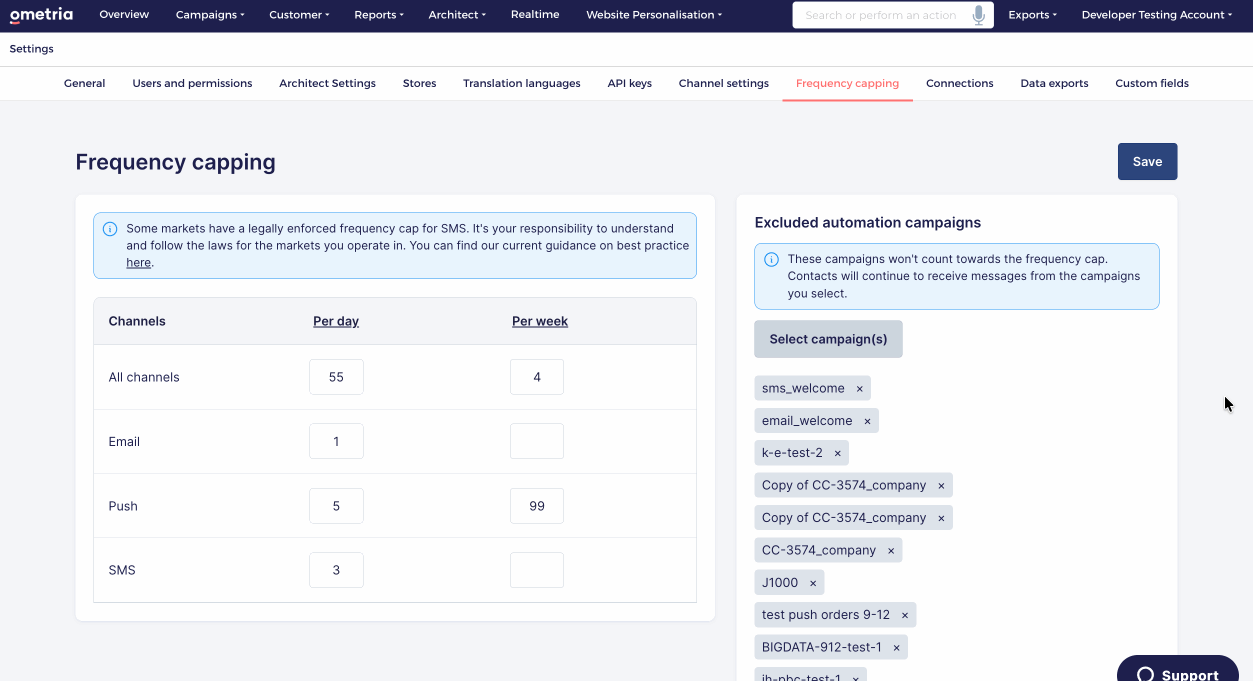Click the J1000 tag text
The width and height of the screenshot is (1253, 681).
tap(780, 582)
